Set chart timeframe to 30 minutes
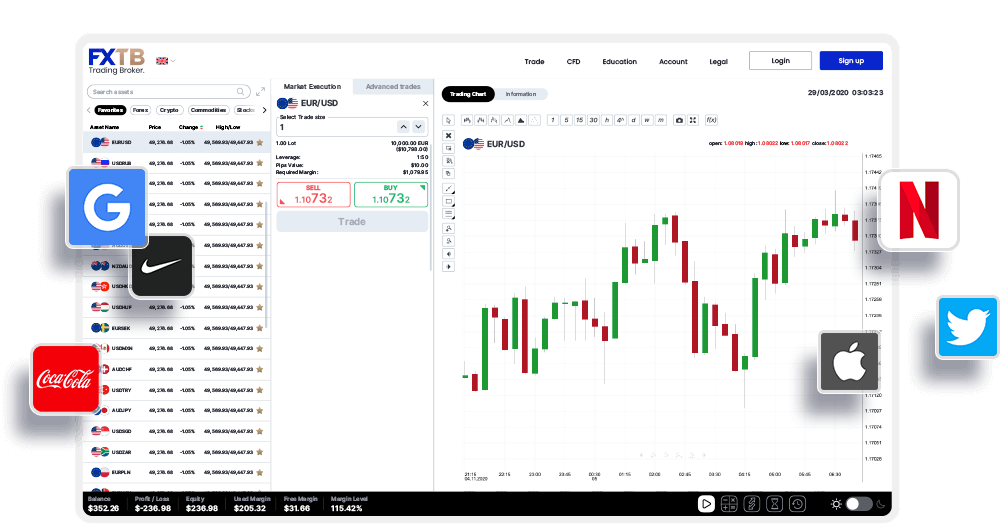Image resolution: width=1001 pixels, height=524 pixels. [593, 120]
